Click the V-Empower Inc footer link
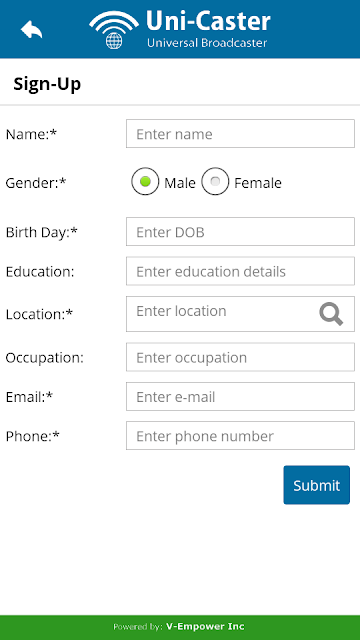 [205, 627]
